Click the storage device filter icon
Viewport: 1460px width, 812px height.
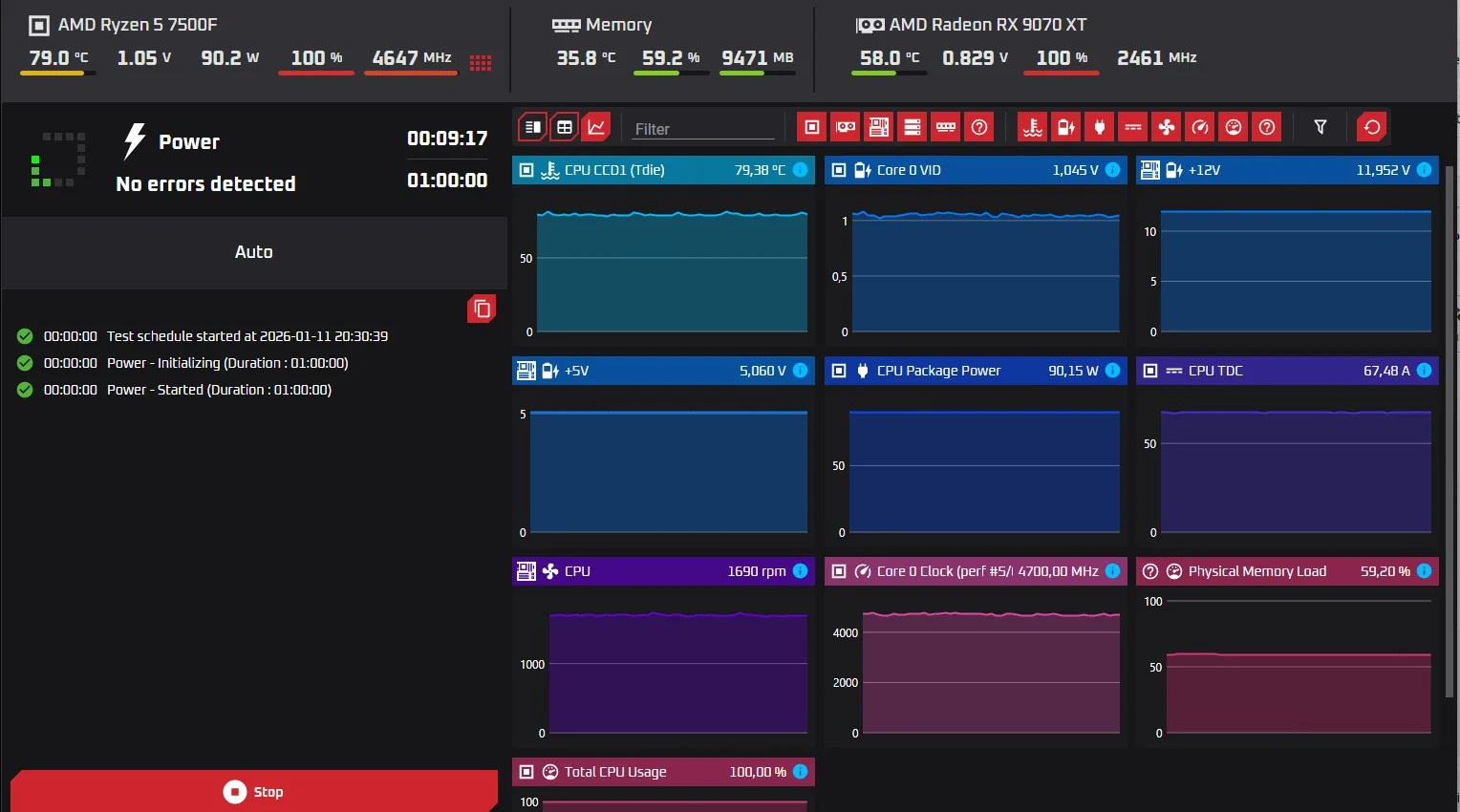click(912, 127)
